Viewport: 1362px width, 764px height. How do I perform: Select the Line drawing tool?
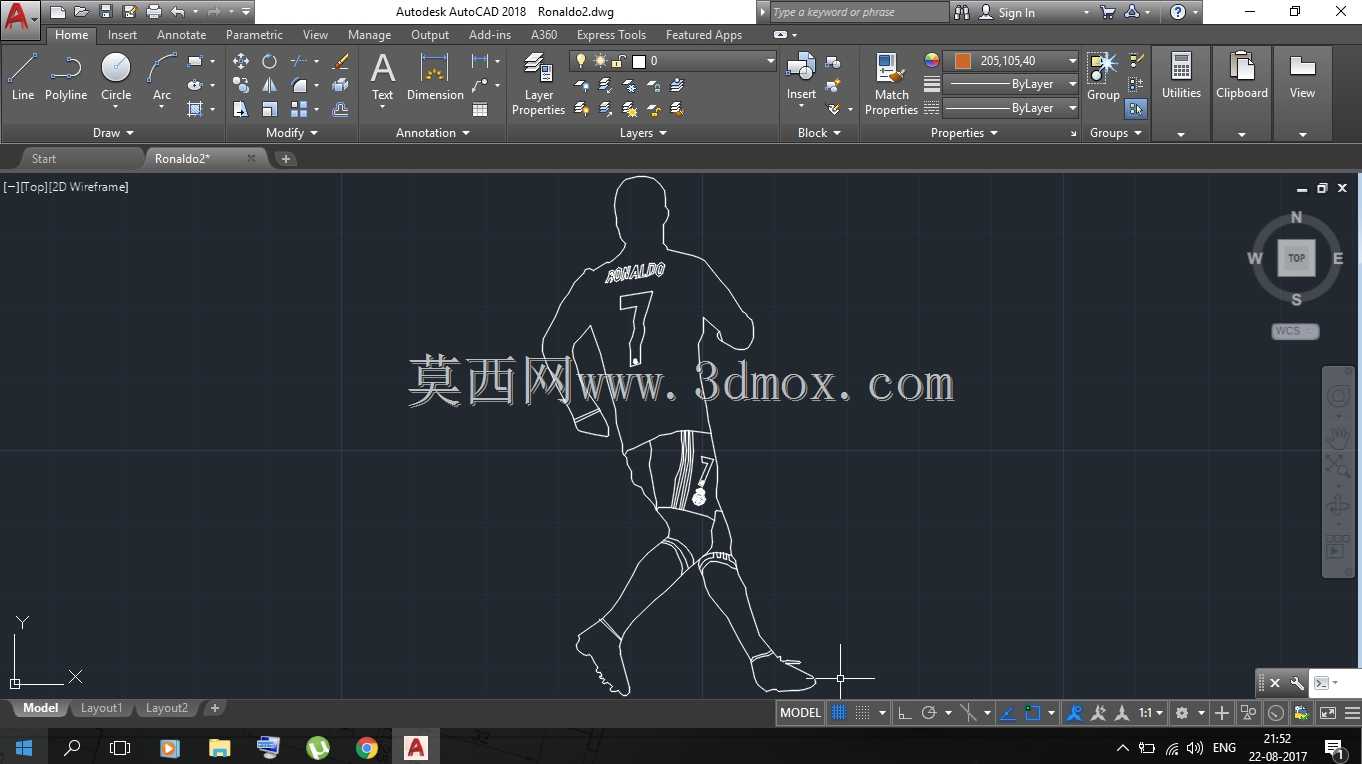click(23, 78)
